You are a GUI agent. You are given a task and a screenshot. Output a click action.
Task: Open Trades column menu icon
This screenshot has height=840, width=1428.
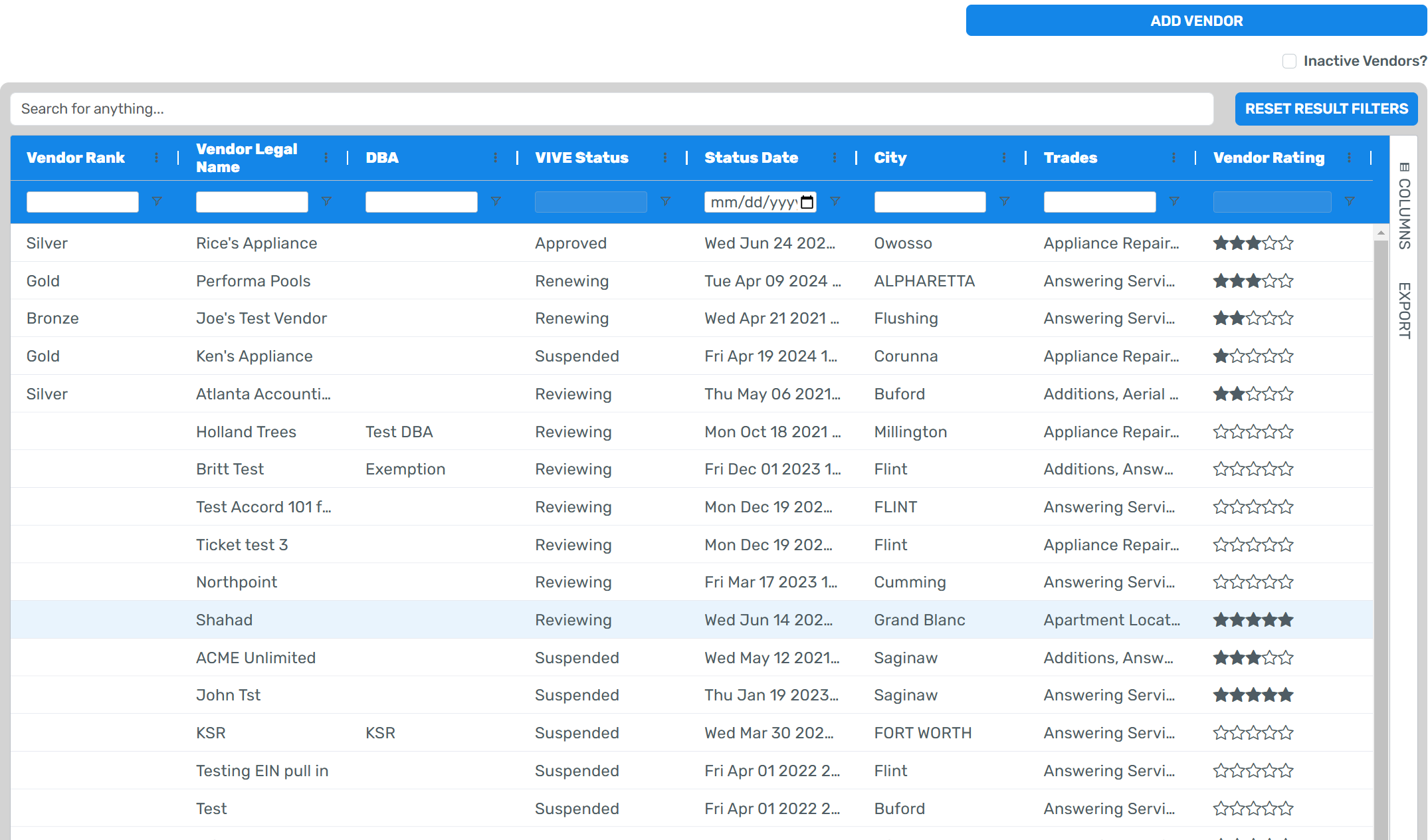click(1173, 157)
